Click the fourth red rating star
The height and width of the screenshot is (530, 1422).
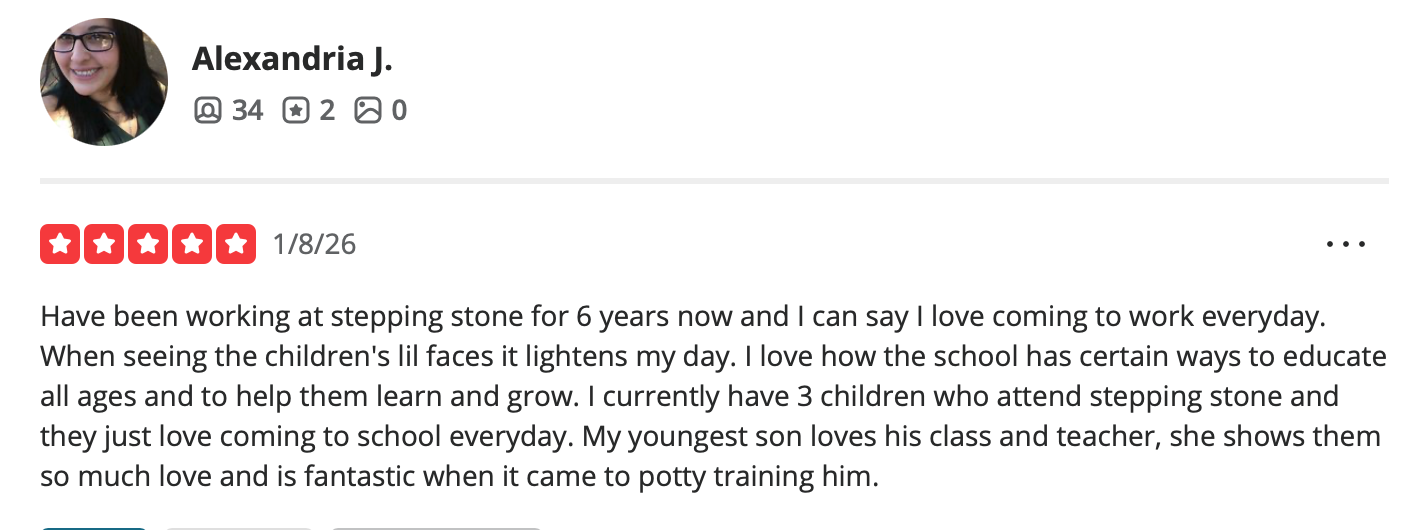point(192,244)
